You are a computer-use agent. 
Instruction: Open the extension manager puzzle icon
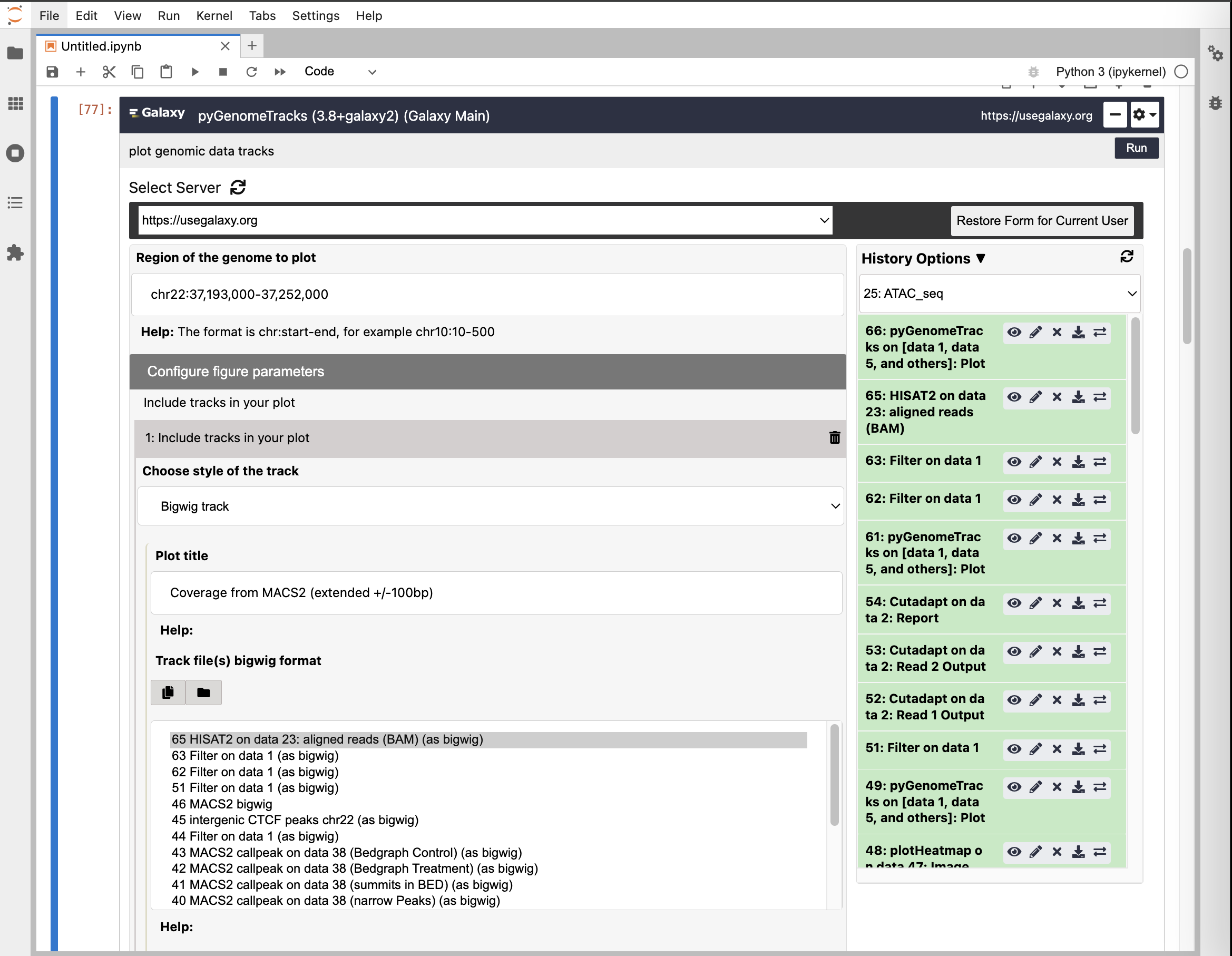pyautogui.click(x=15, y=252)
